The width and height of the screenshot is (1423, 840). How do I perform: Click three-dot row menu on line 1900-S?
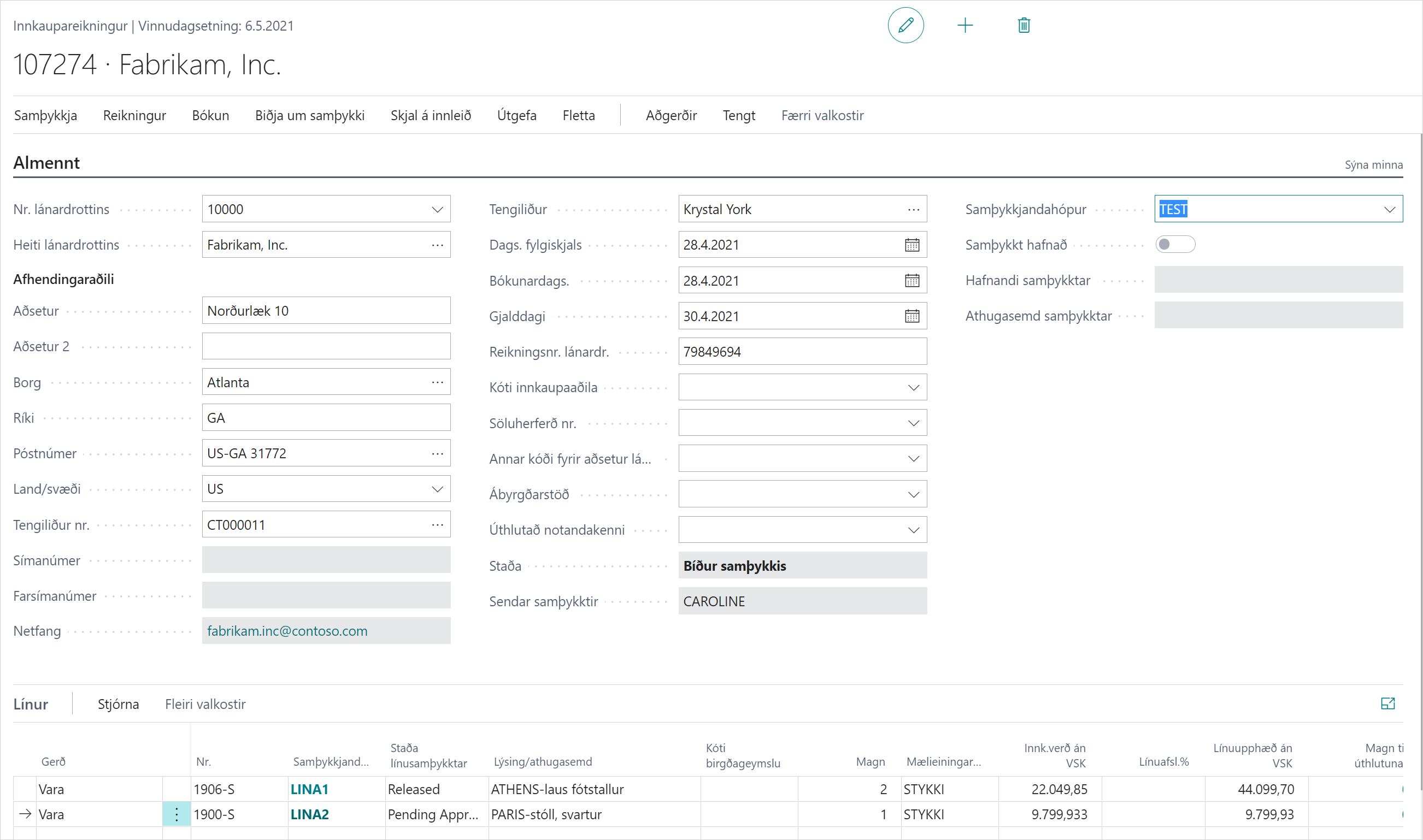click(177, 814)
